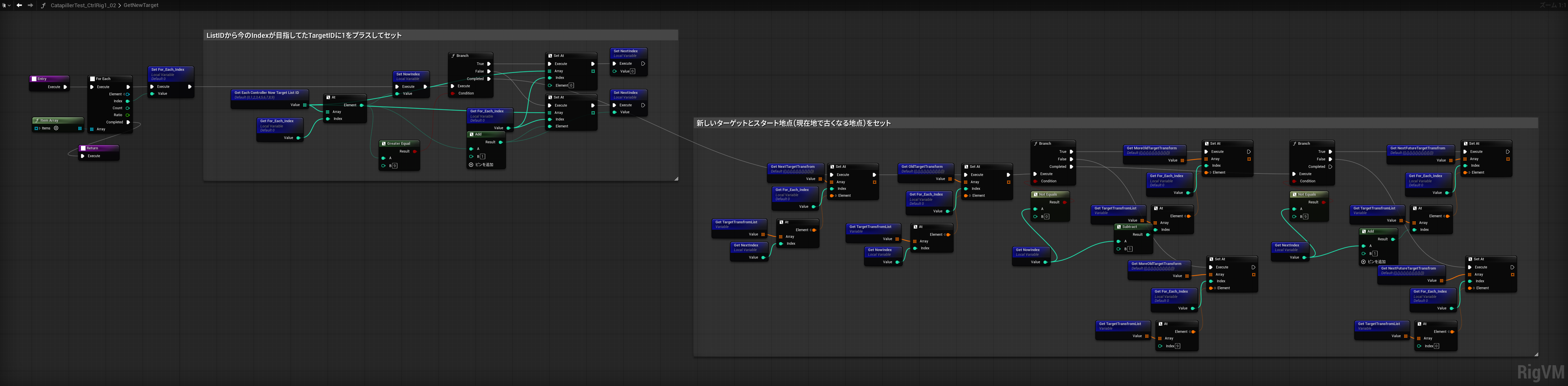Click the back navigation arrow

[19, 5]
